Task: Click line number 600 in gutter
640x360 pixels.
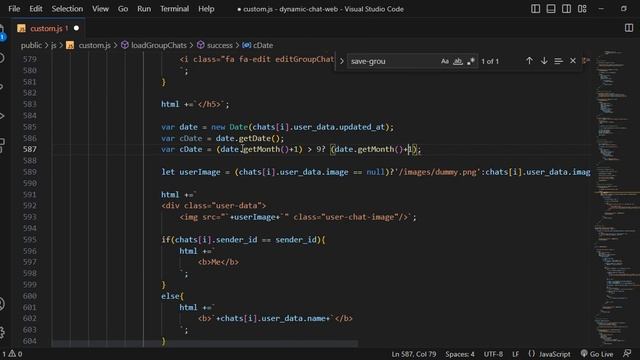Action: (x=30, y=296)
